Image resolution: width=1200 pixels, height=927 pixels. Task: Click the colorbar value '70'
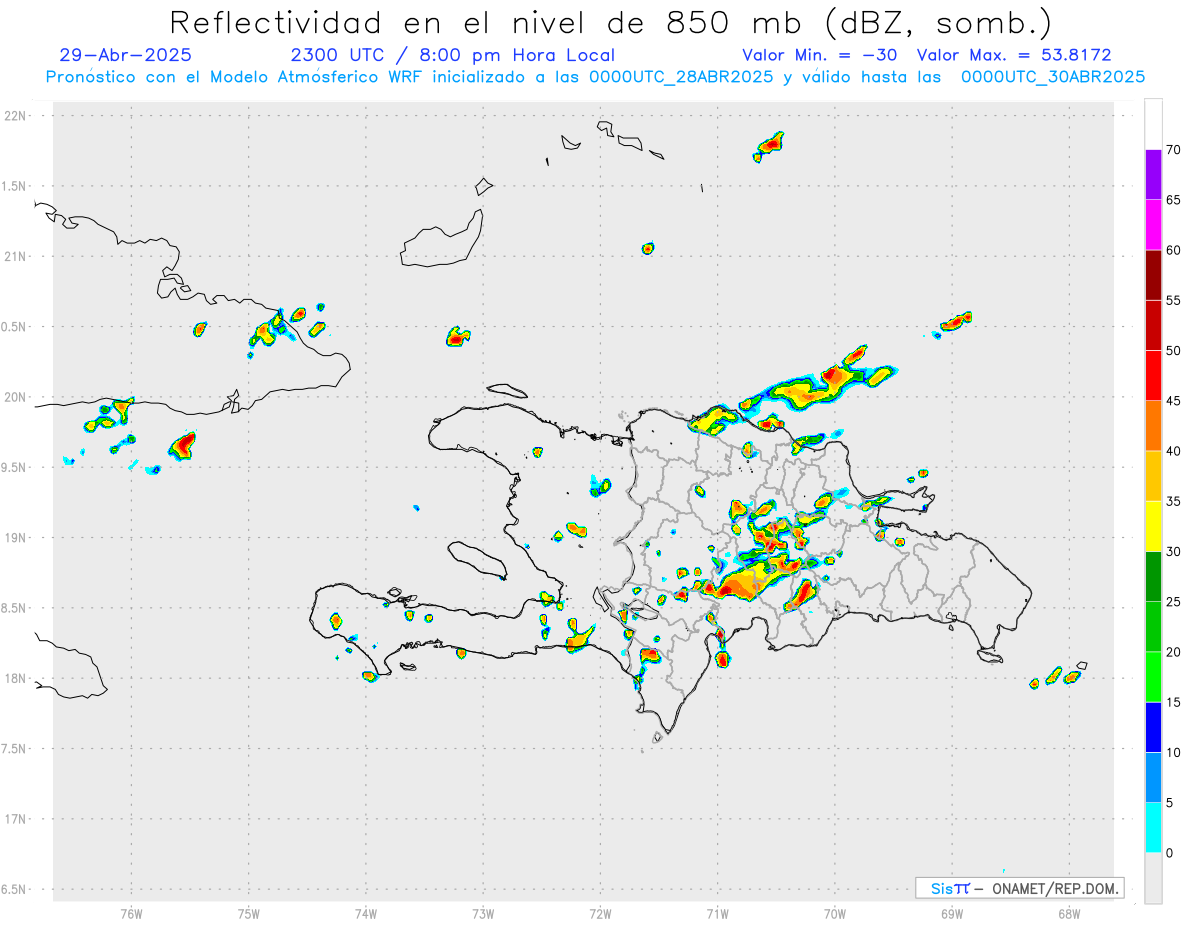pos(1173,150)
